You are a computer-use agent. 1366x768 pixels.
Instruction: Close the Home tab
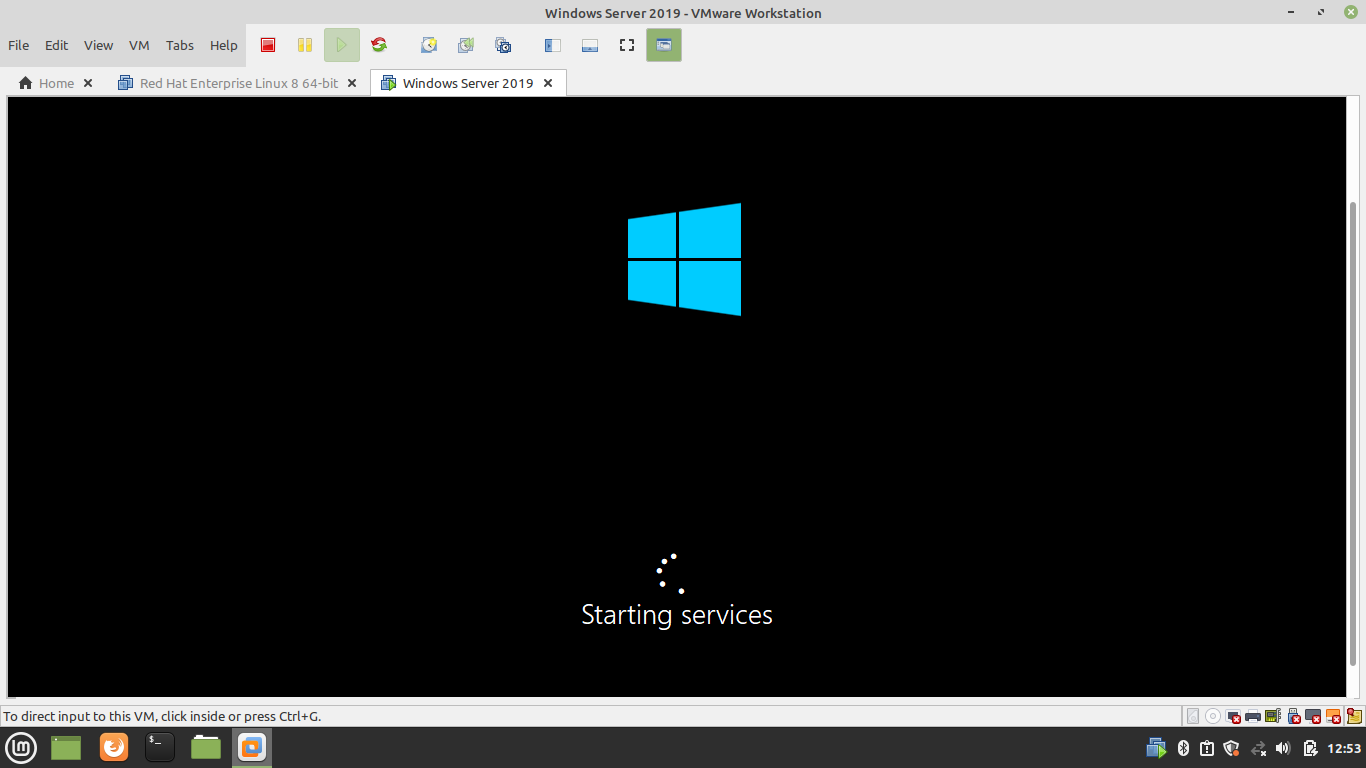tap(88, 83)
